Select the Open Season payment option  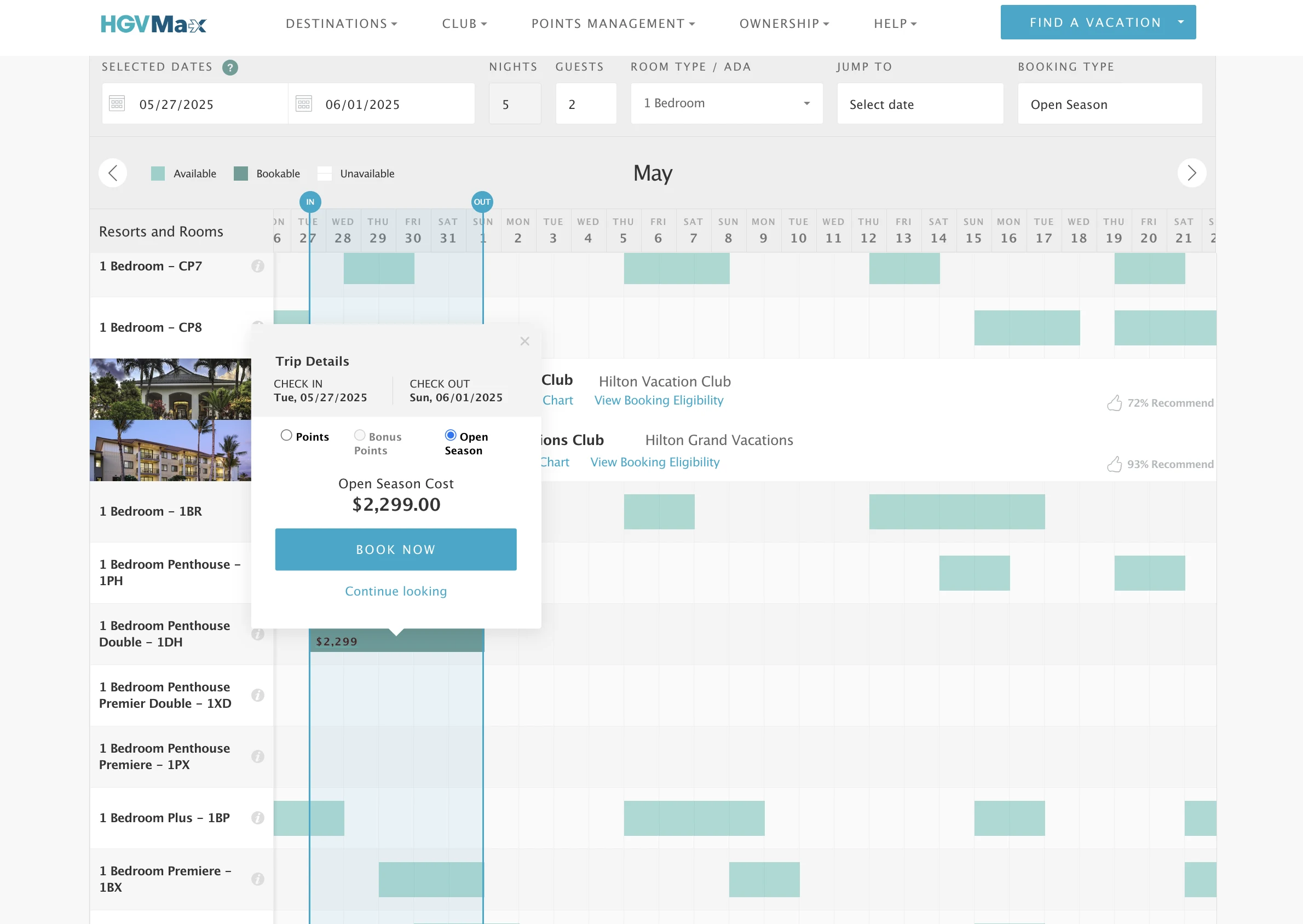point(450,436)
